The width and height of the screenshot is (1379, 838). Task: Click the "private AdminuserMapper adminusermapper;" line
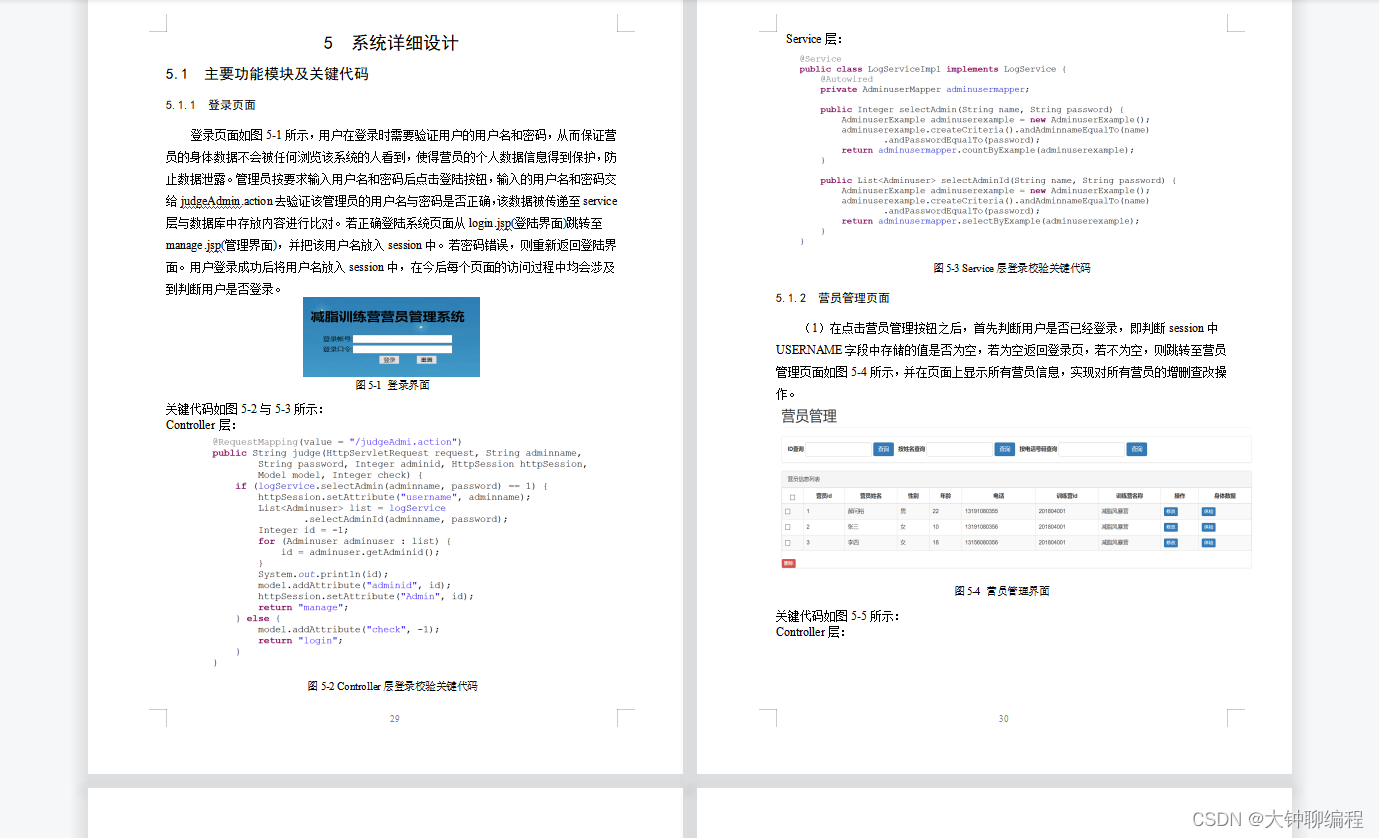click(924, 89)
